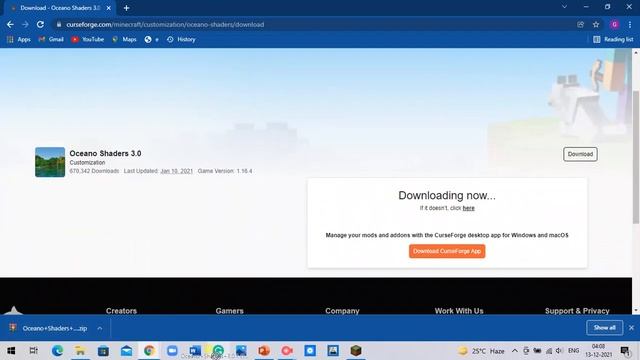Expand the download item options chevron
The height and width of the screenshot is (360, 640).
point(100,328)
